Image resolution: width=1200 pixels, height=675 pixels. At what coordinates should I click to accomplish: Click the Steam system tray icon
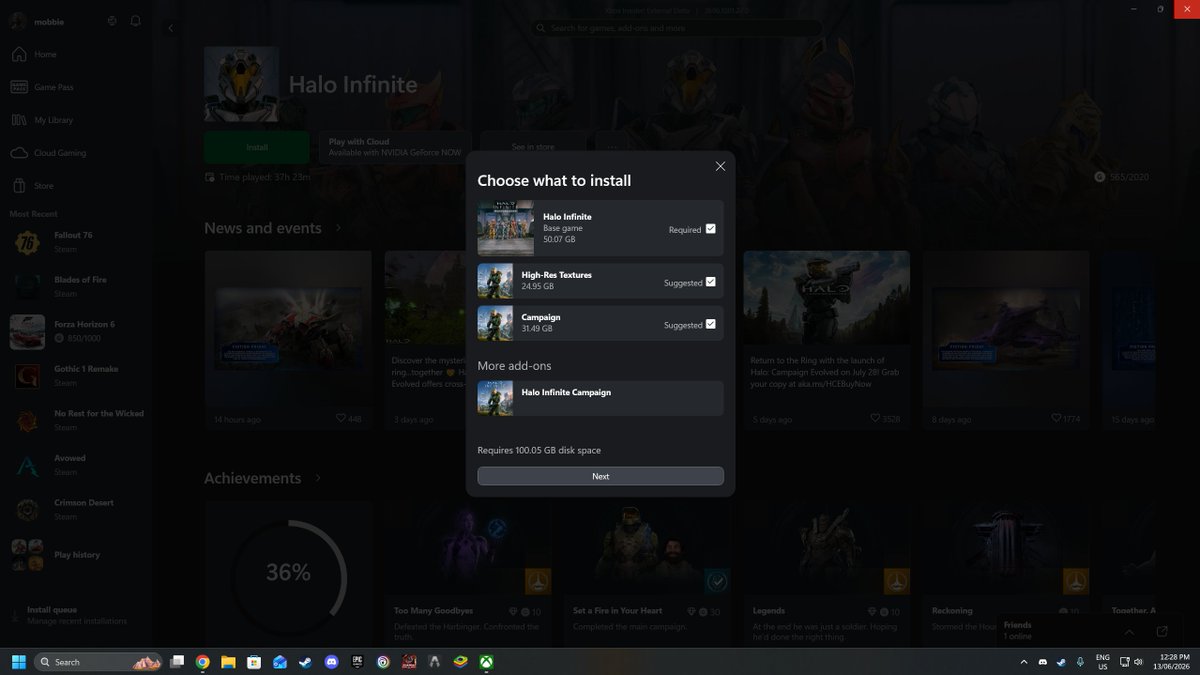click(1061, 662)
